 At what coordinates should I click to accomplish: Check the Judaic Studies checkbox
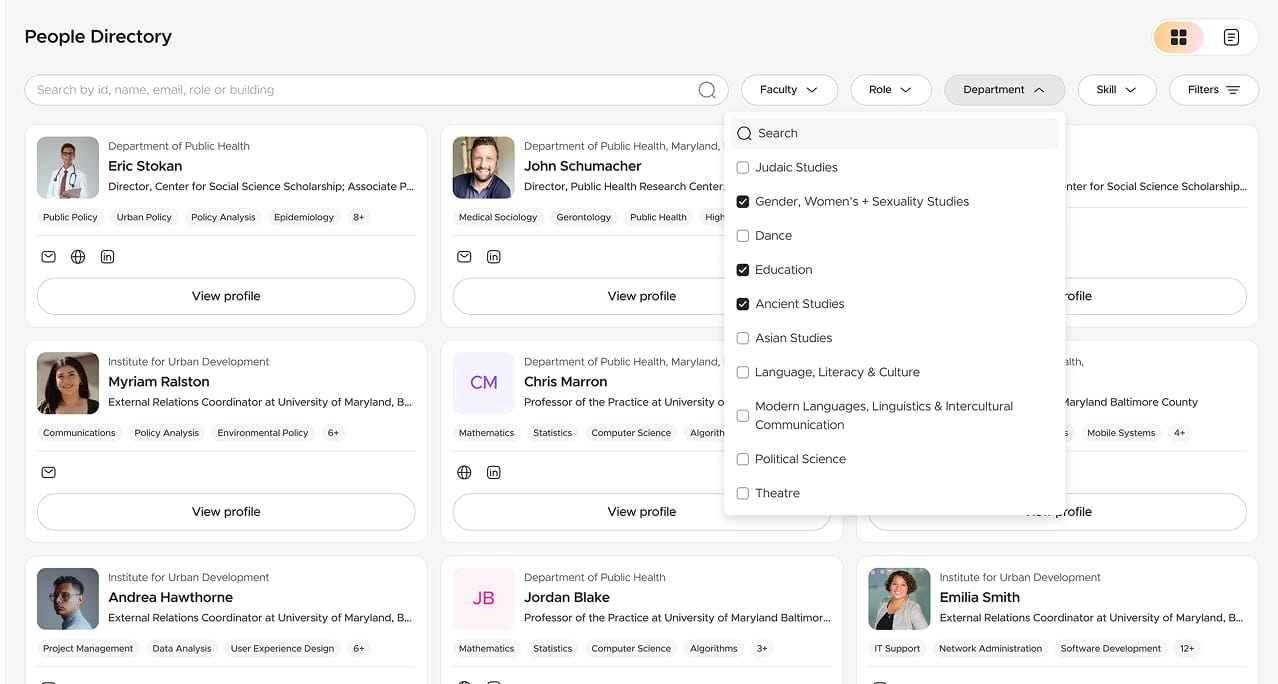point(743,168)
